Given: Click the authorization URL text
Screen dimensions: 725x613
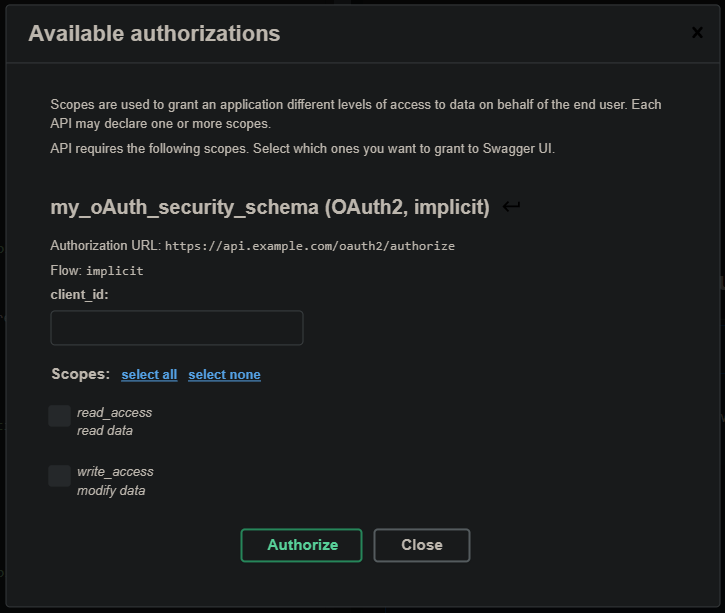Looking at the screenshot, I should pos(310,246).
